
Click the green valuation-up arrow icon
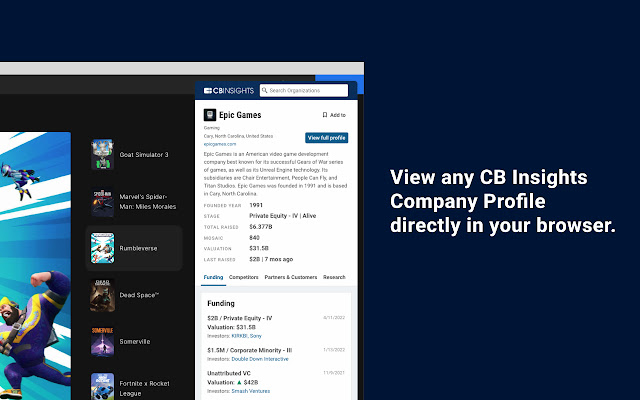click(239, 382)
